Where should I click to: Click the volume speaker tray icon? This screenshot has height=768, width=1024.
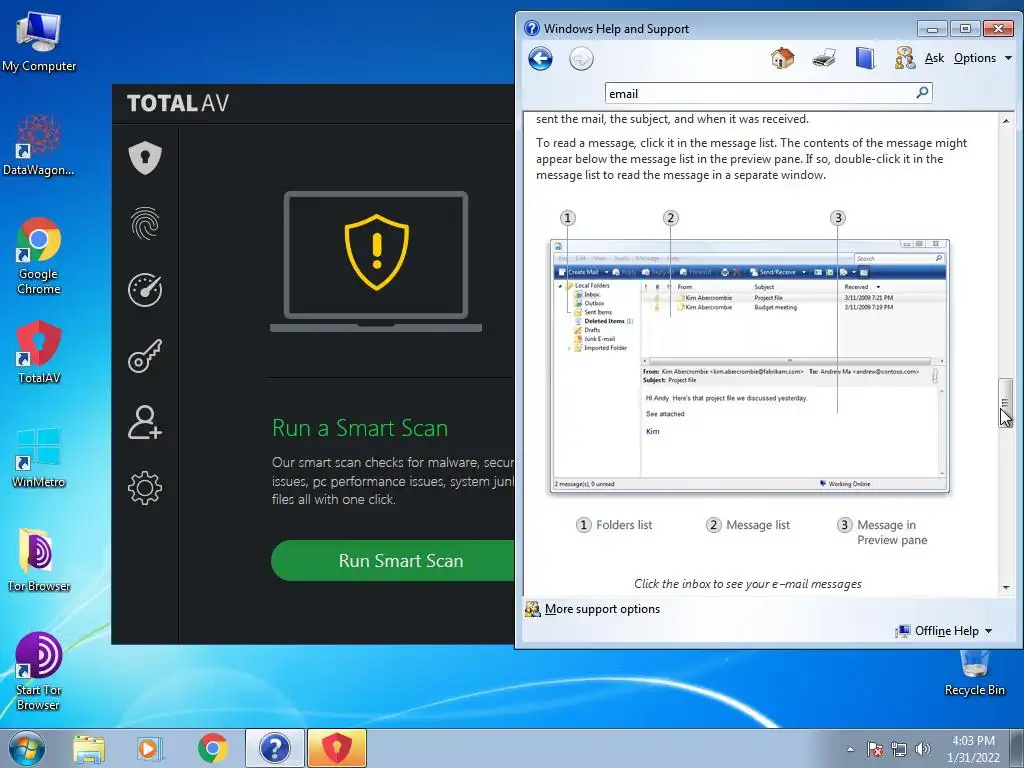pos(923,749)
